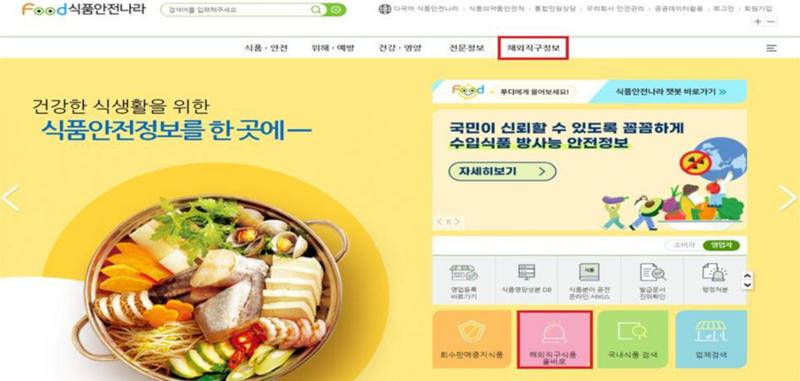Increase page zoom with the plus button

(x=758, y=21)
